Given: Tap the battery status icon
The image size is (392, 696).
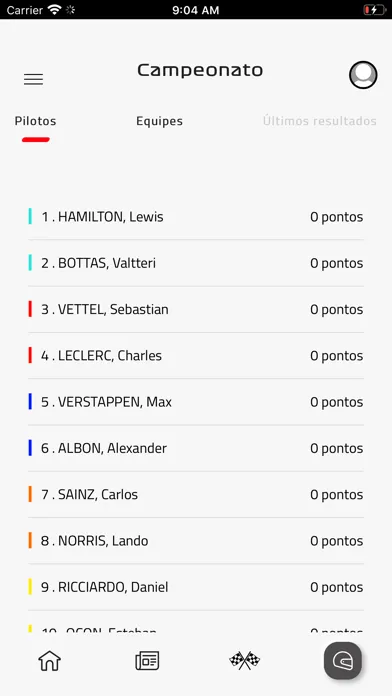Looking at the screenshot, I should tap(375, 10).
